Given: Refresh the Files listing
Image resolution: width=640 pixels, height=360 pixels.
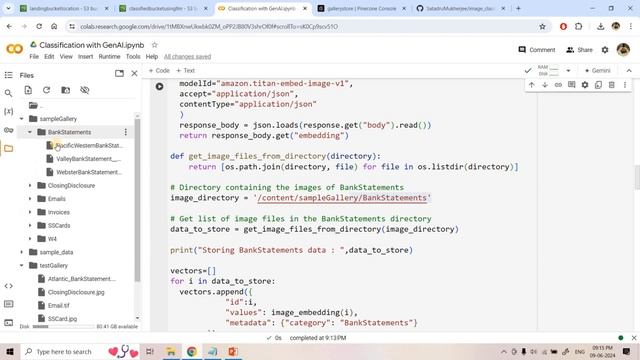Looking at the screenshot, I should pos(47,90).
